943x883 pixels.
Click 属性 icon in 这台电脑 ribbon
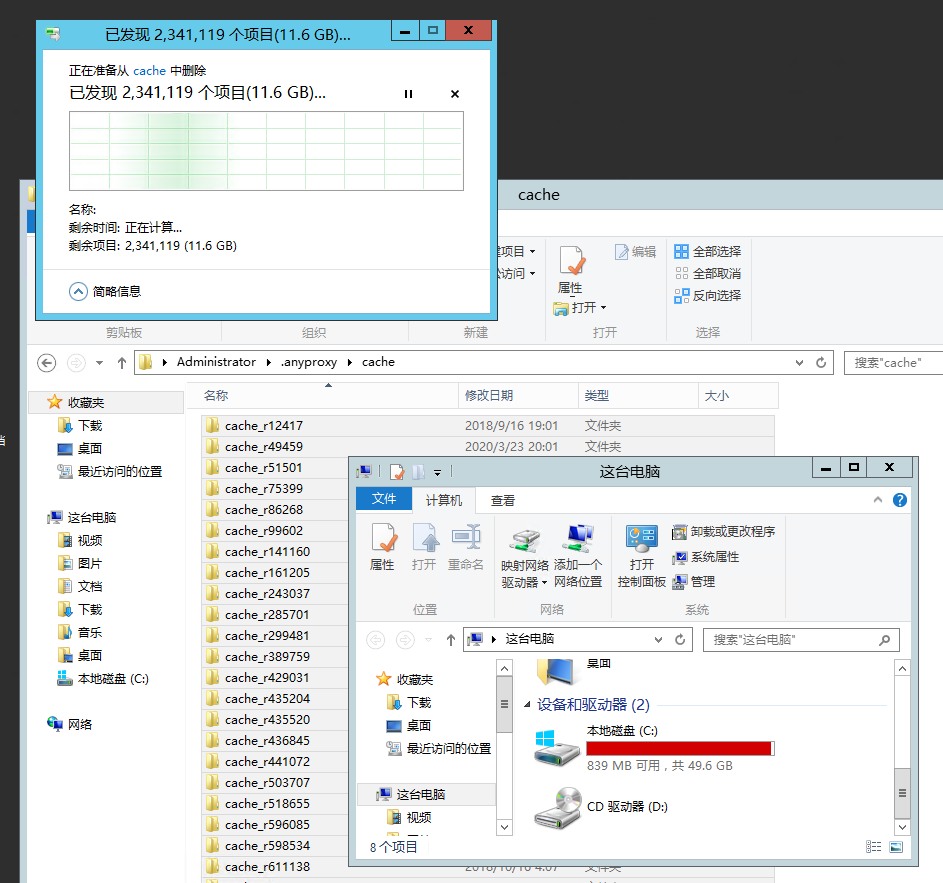pyautogui.click(x=382, y=547)
